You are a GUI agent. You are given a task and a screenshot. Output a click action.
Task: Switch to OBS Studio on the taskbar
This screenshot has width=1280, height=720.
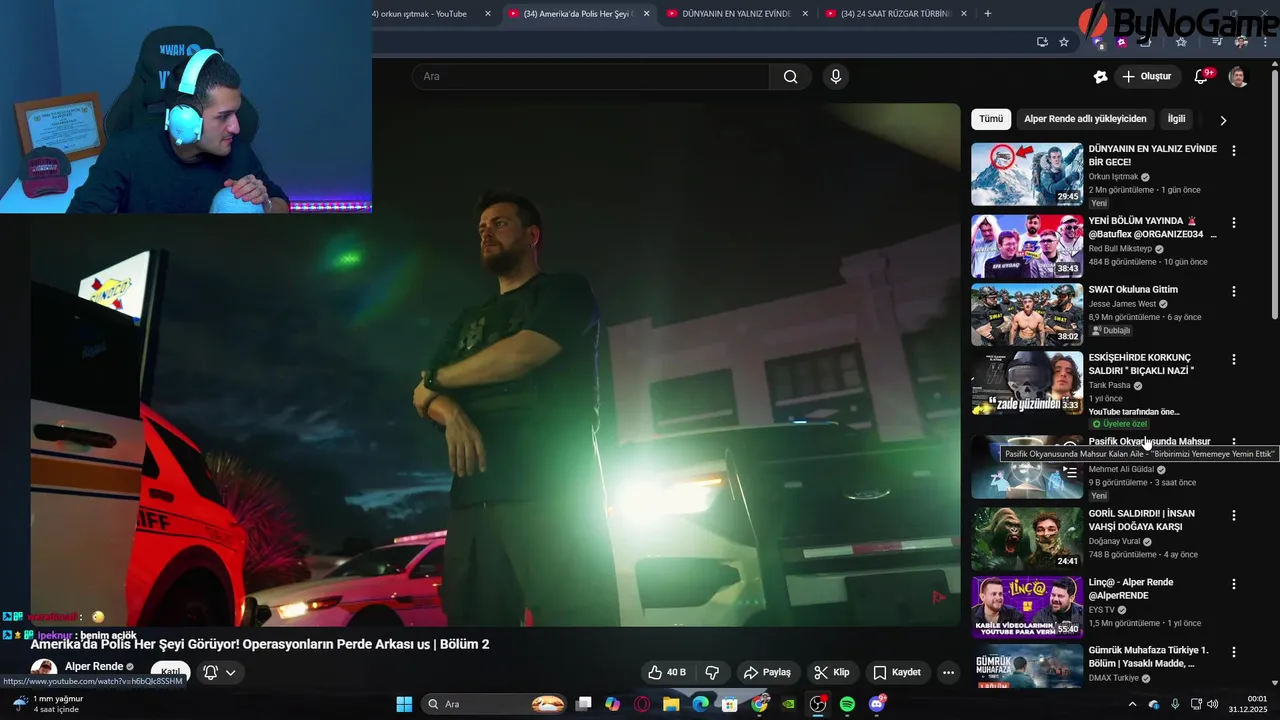[818, 704]
